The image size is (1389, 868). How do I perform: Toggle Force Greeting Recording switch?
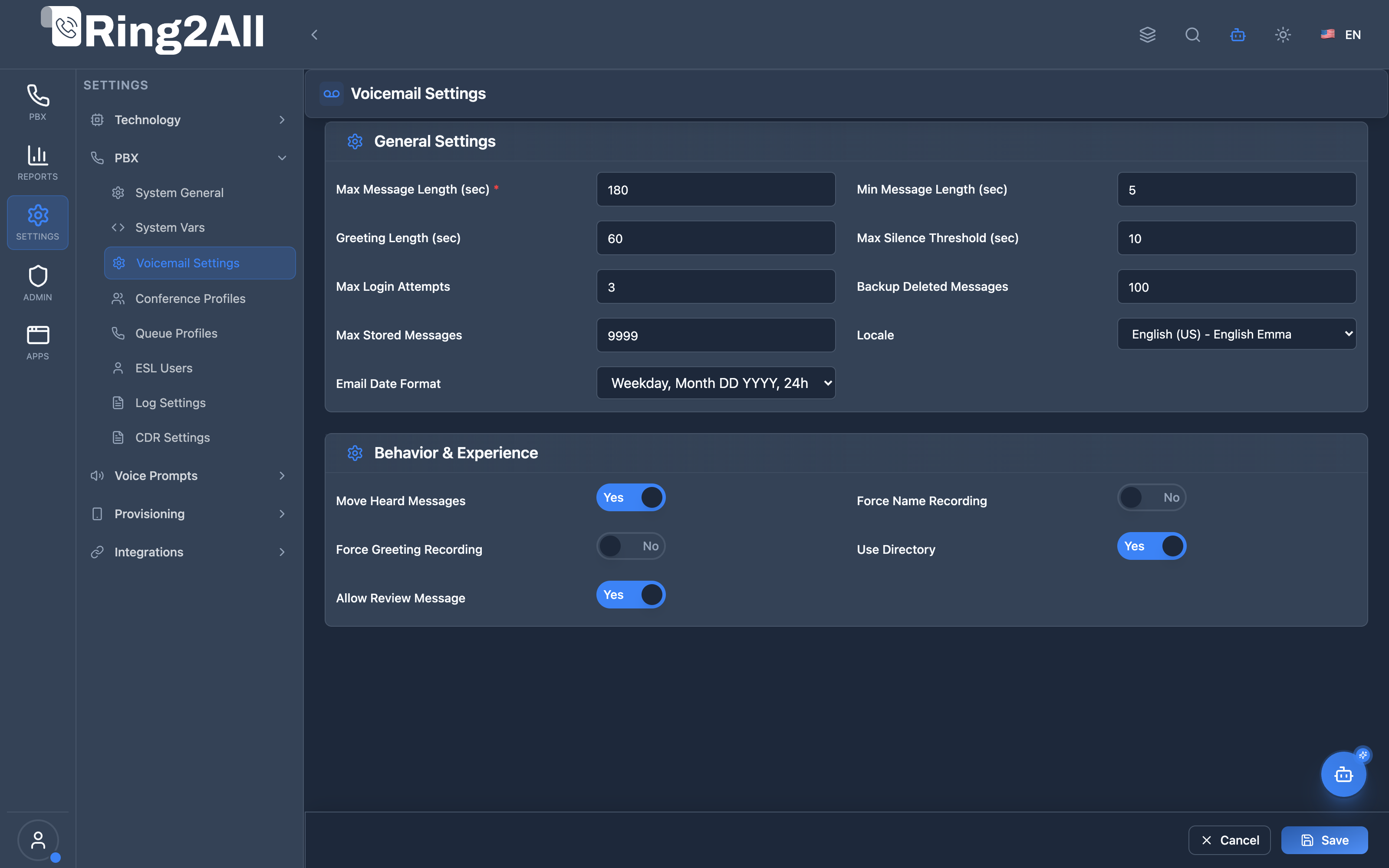coord(631,546)
